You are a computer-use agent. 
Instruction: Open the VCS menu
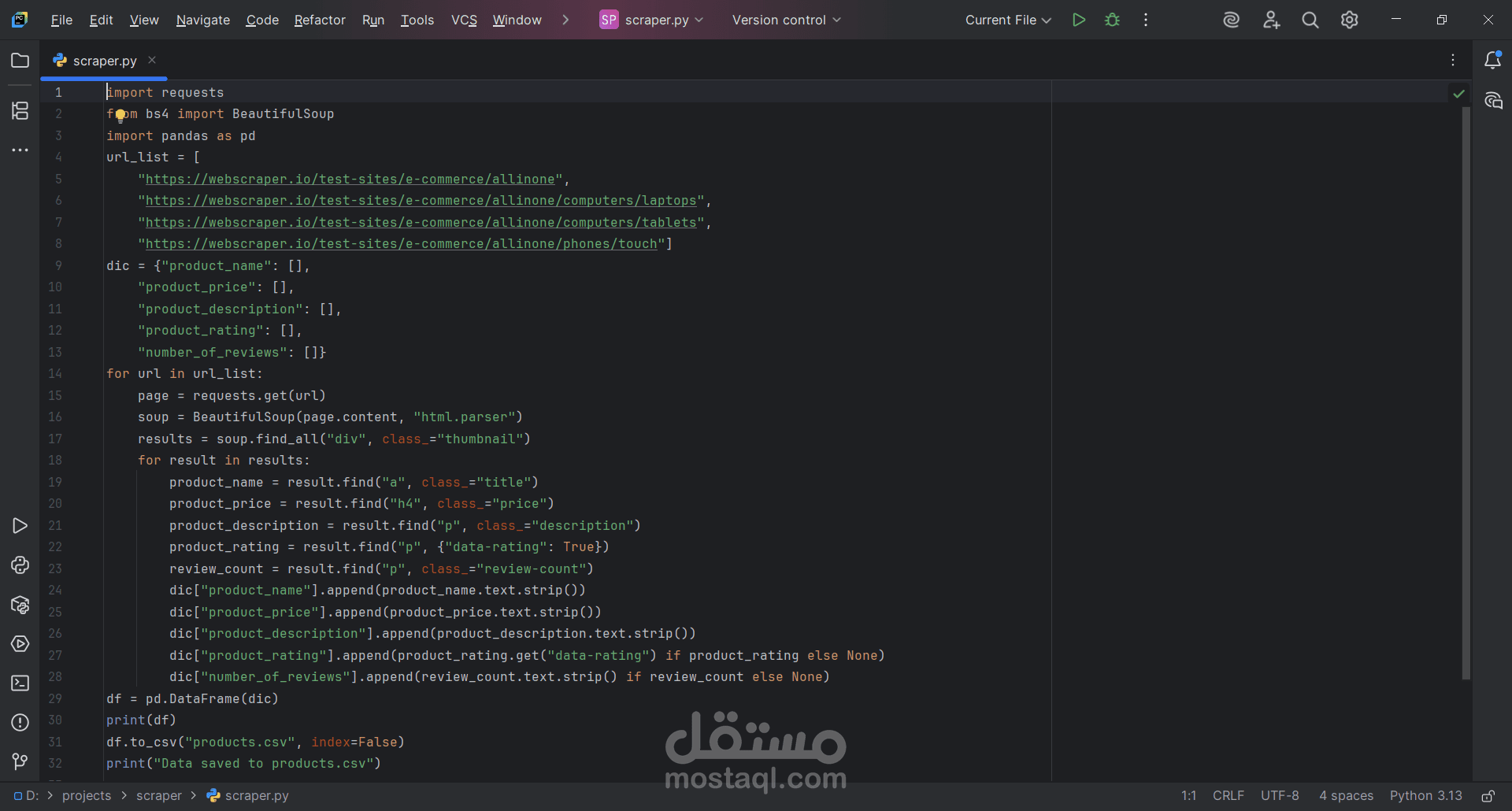(464, 20)
